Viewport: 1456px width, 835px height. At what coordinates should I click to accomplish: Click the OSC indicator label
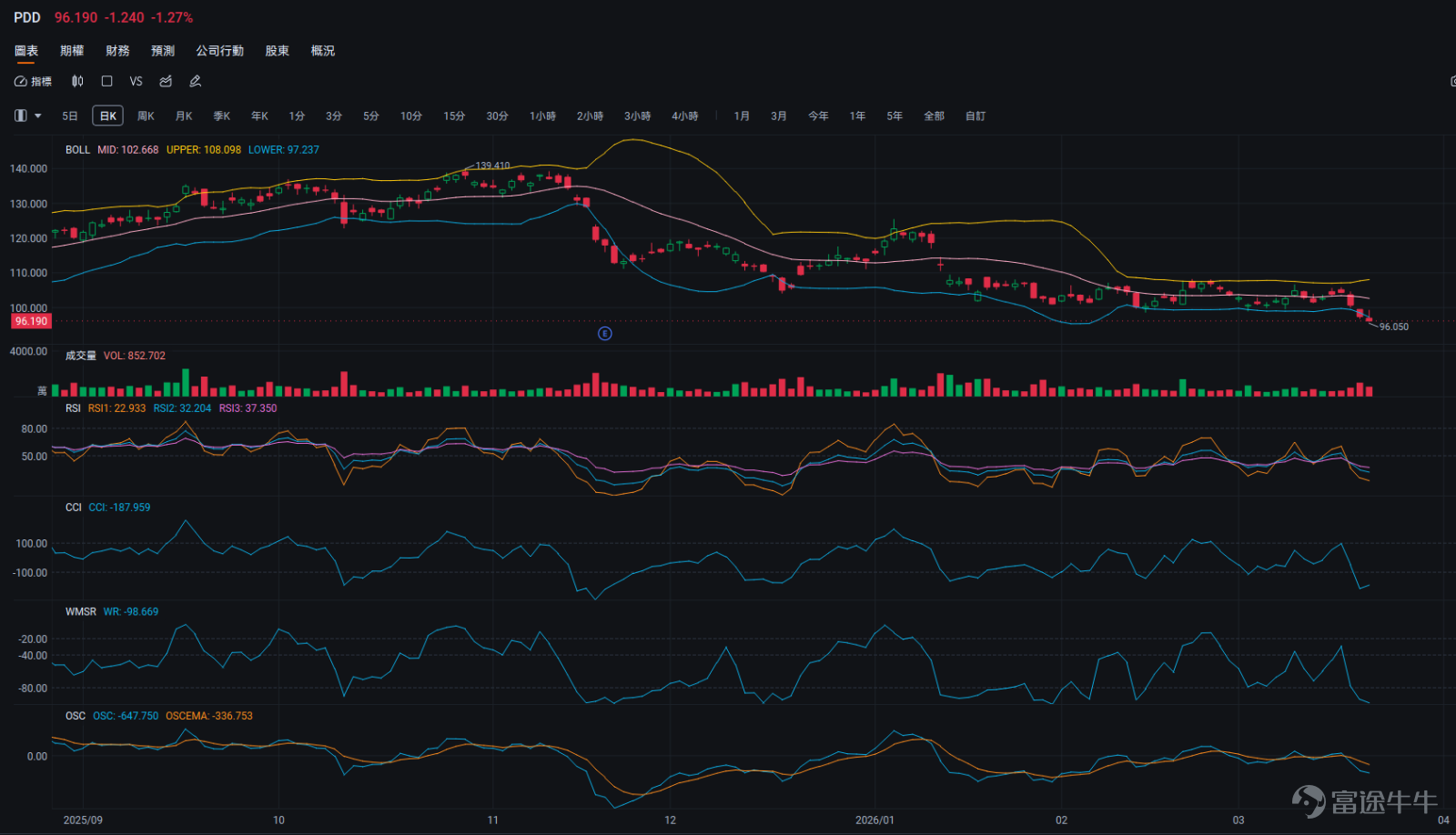pos(75,716)
